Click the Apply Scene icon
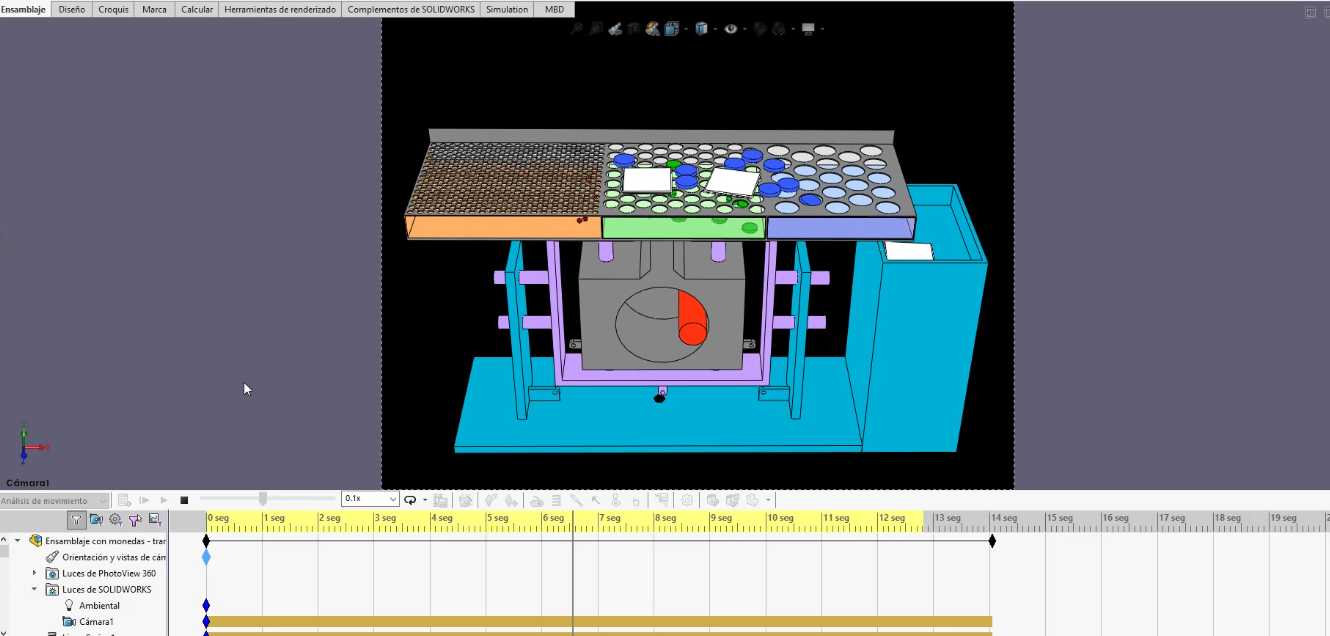This screenshot has width=1330, height=636. (778, 29)
